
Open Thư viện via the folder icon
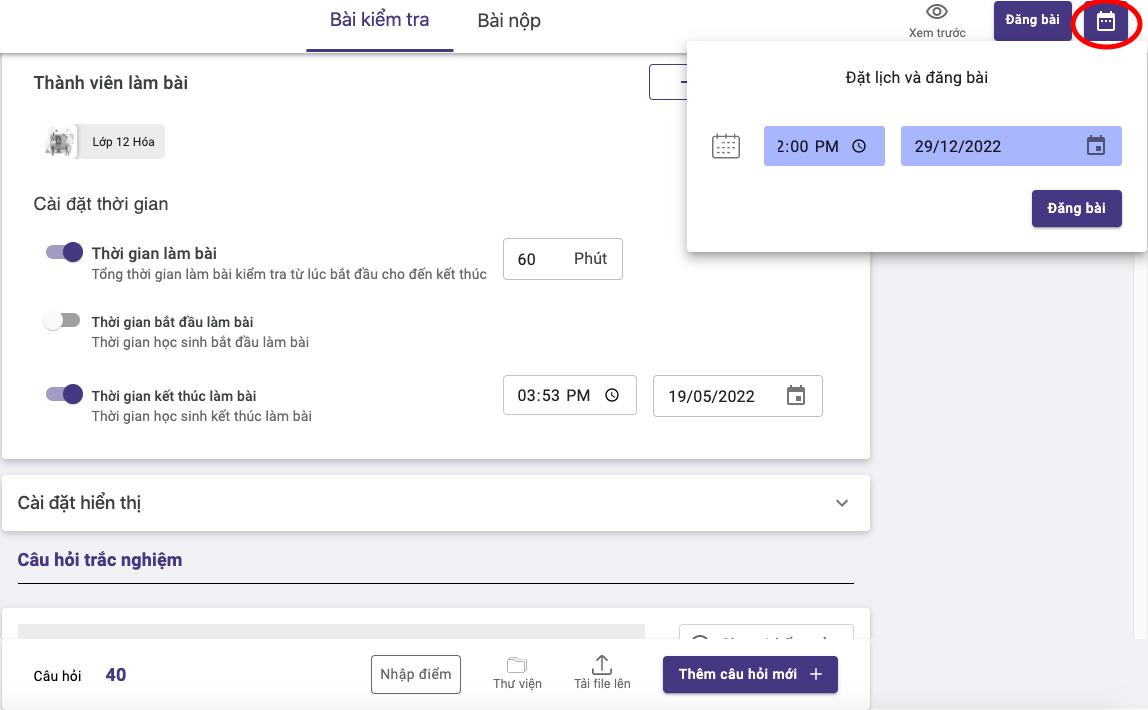tap(517, 664)
